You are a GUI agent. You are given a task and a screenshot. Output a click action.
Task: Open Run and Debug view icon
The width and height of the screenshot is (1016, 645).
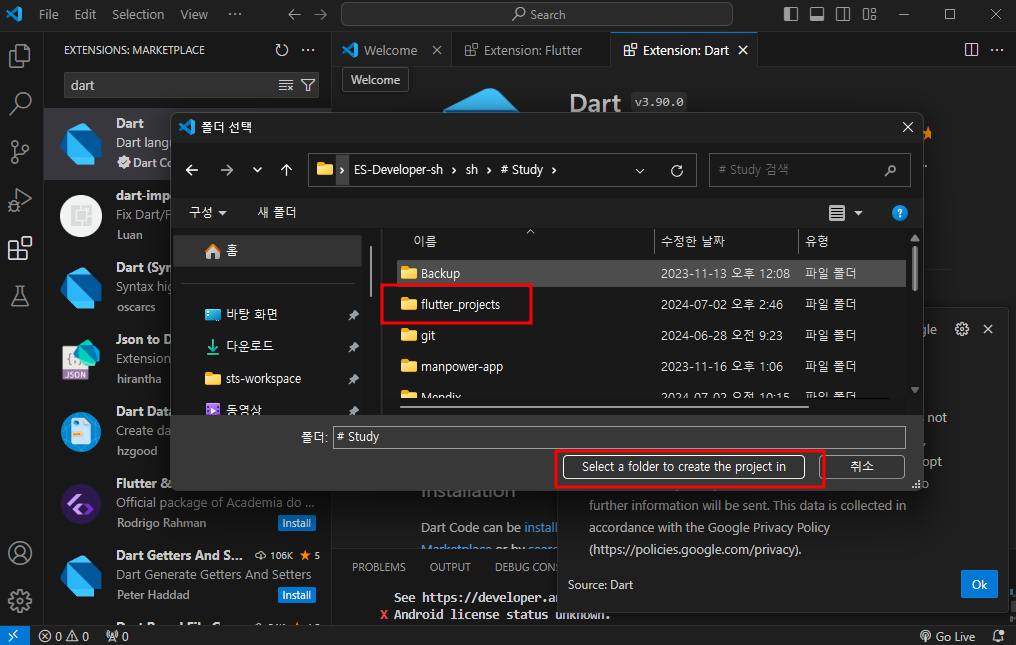pos(19,200)
